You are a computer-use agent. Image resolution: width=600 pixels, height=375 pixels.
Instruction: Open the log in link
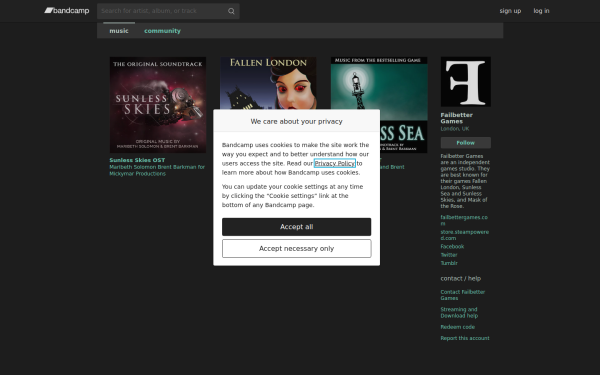point(541,11)
